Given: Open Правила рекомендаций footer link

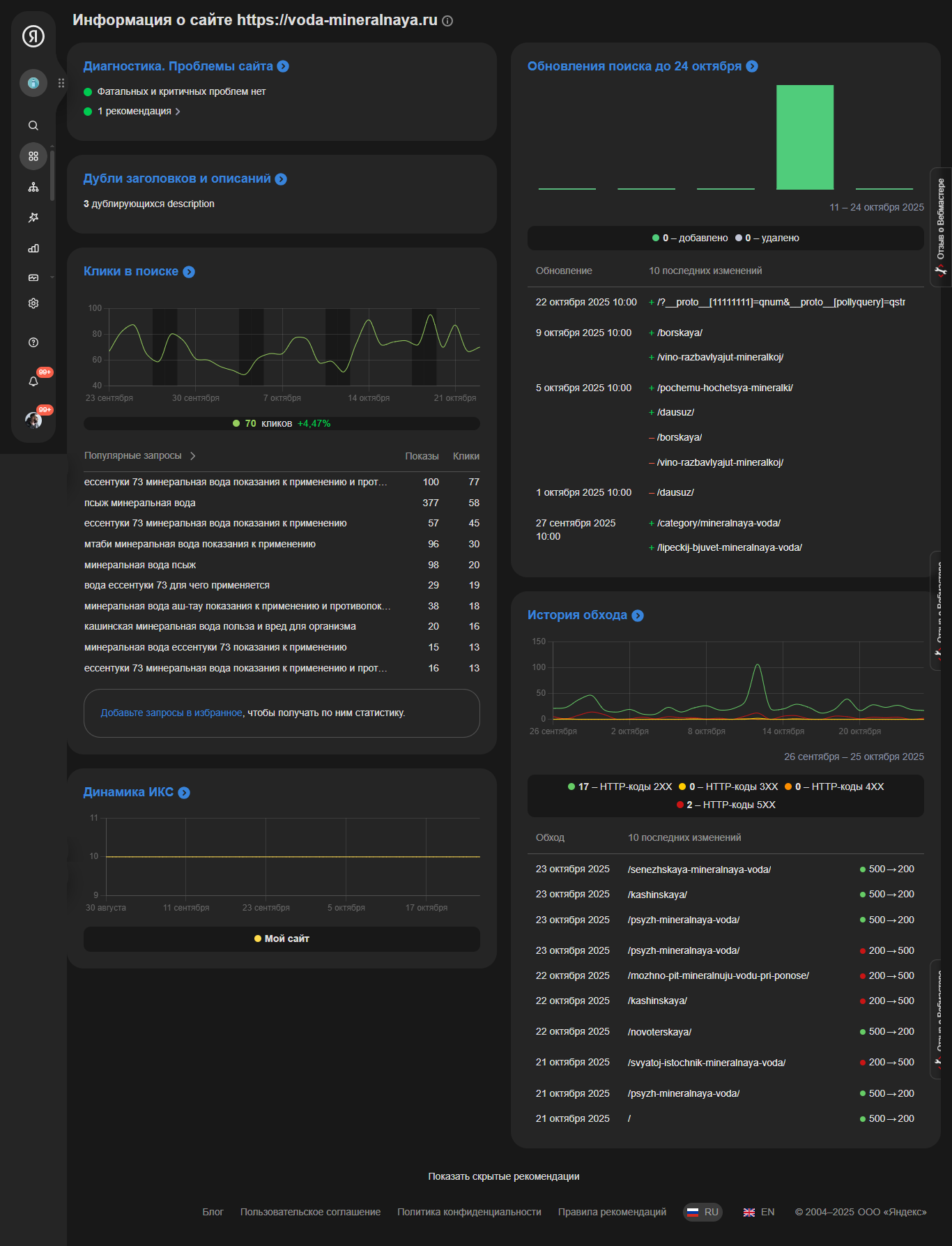Looking at the screenshot, I should [x=612, y=1213].
